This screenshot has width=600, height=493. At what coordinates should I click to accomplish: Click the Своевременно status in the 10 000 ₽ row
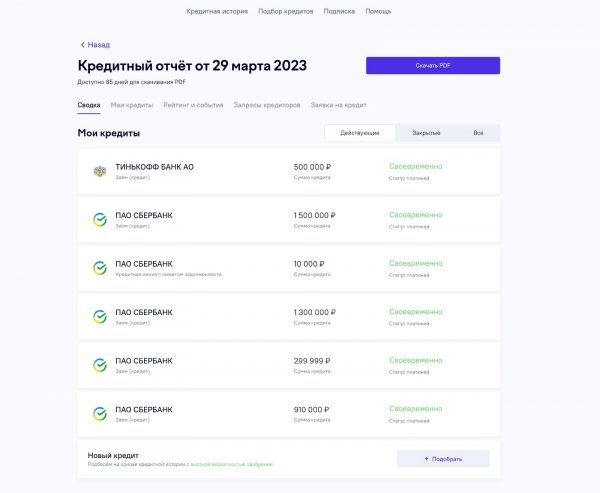click(416, 263)
